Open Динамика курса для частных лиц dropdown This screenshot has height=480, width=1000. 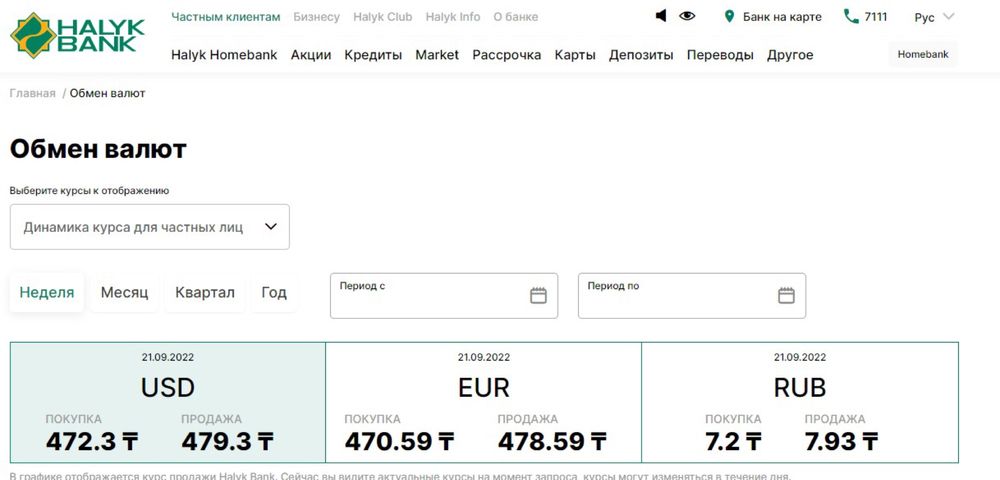click(x=149, y=226)
